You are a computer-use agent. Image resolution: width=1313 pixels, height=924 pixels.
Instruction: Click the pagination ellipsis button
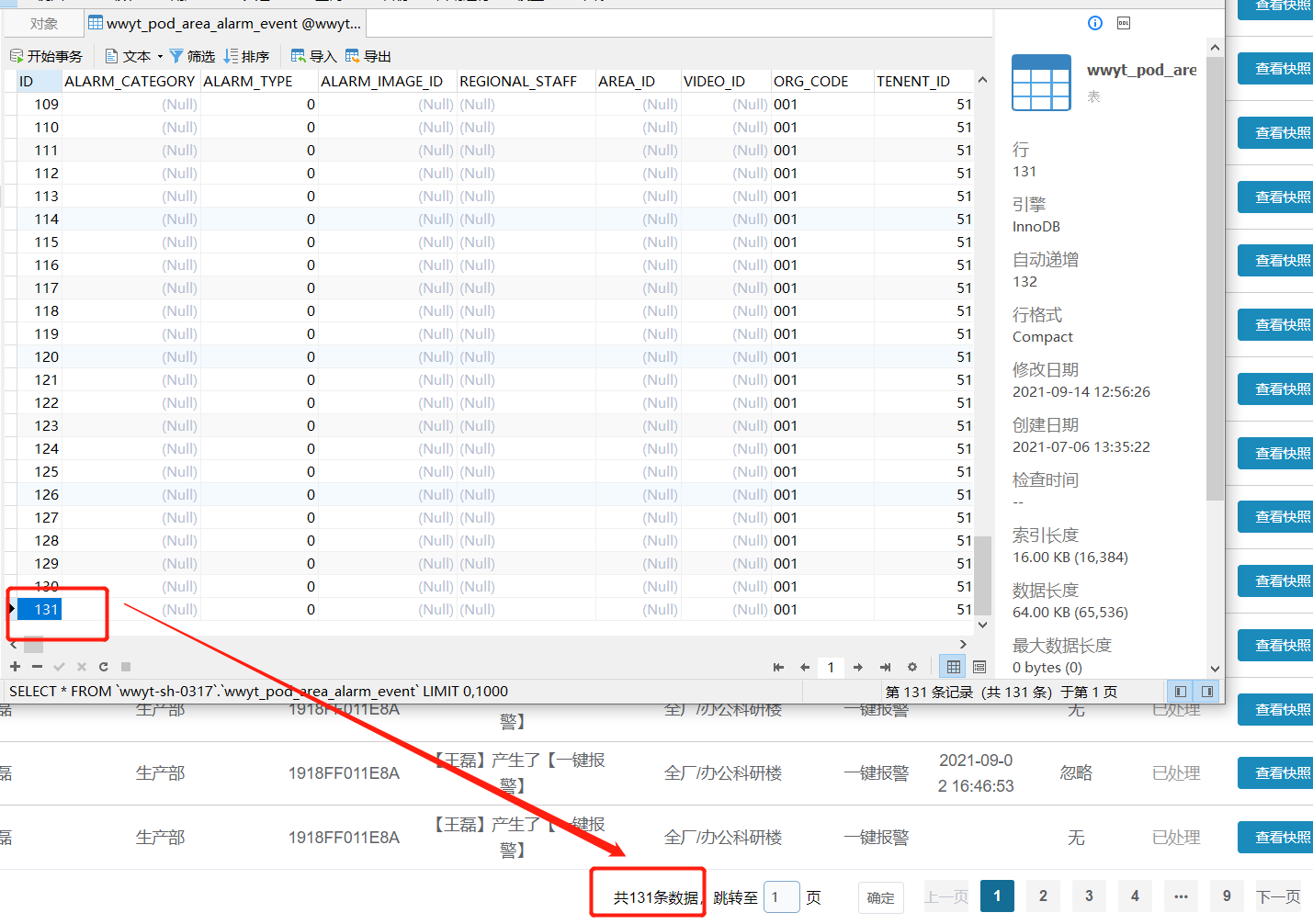click(1181, 896)
